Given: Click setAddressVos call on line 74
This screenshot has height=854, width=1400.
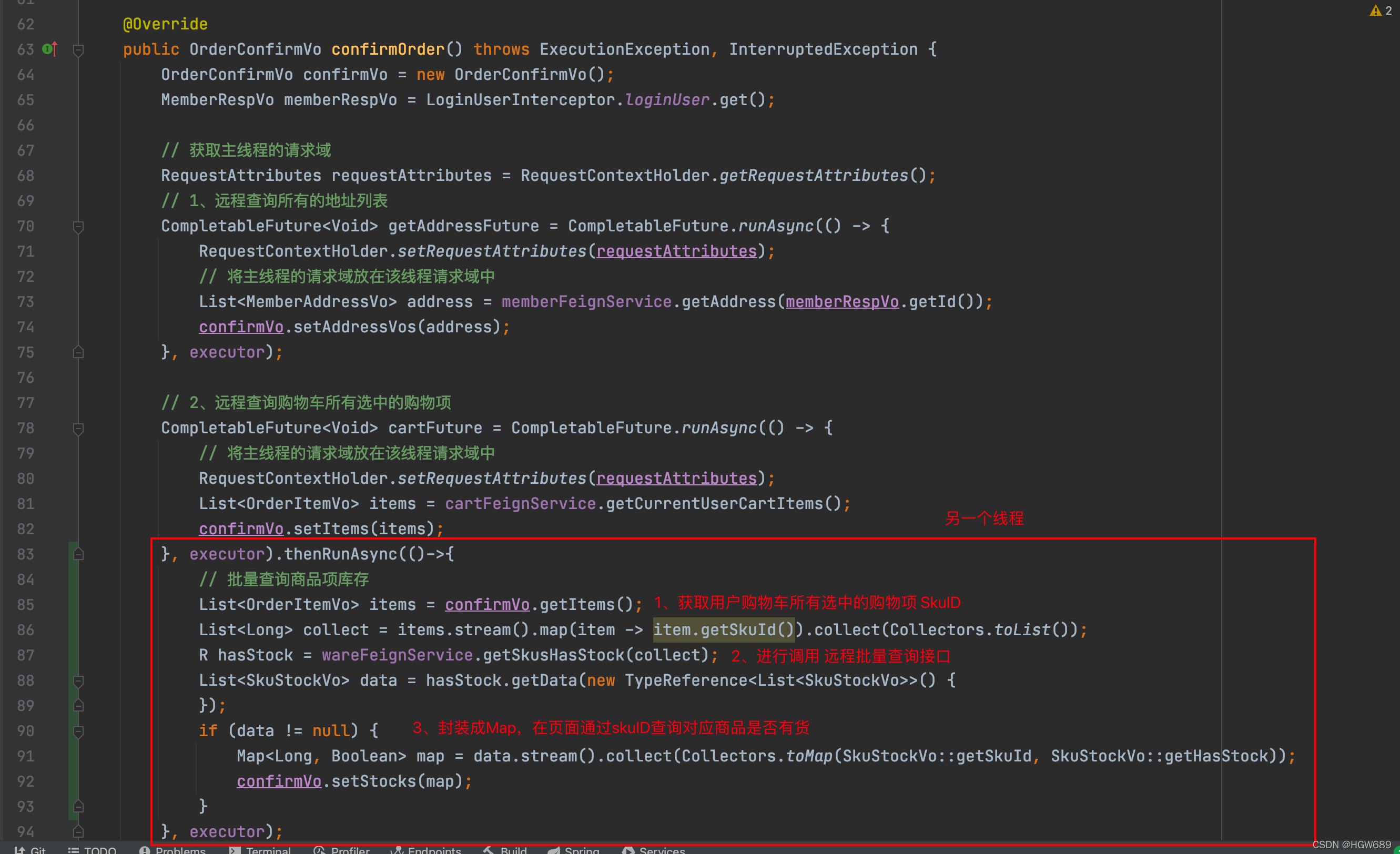Looking at the screenshot, I should point(354,327).
